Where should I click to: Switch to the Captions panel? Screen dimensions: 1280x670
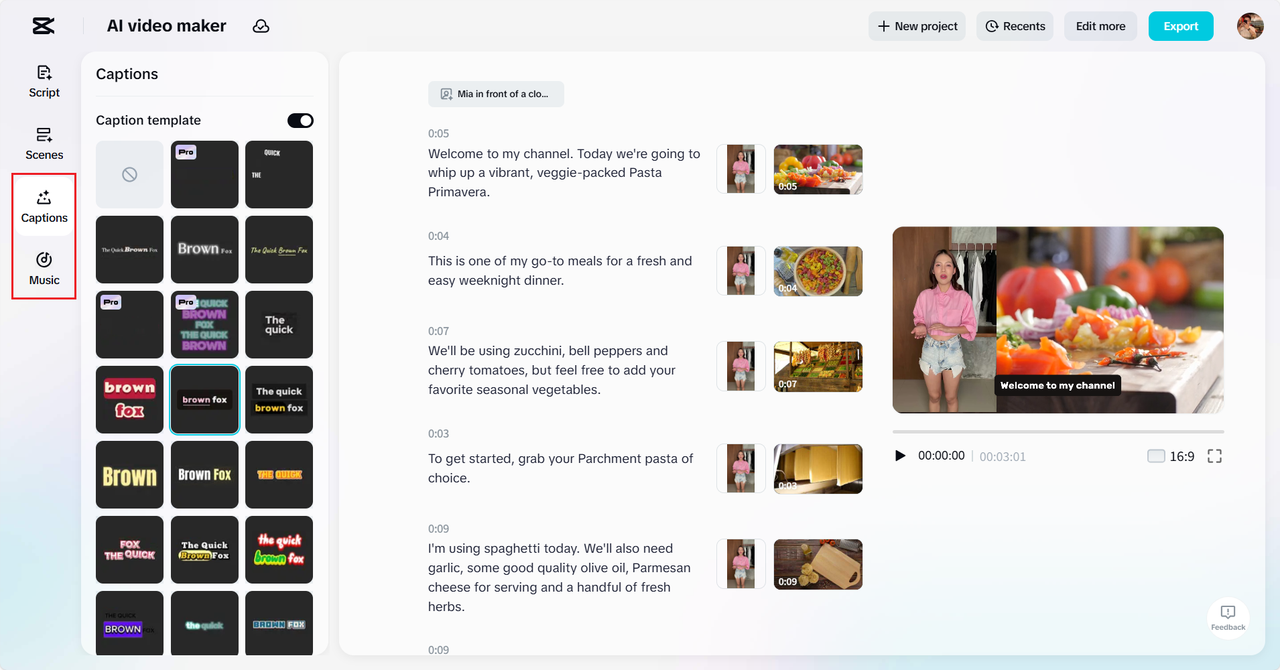pyautogui.click(x=44, y=207)
